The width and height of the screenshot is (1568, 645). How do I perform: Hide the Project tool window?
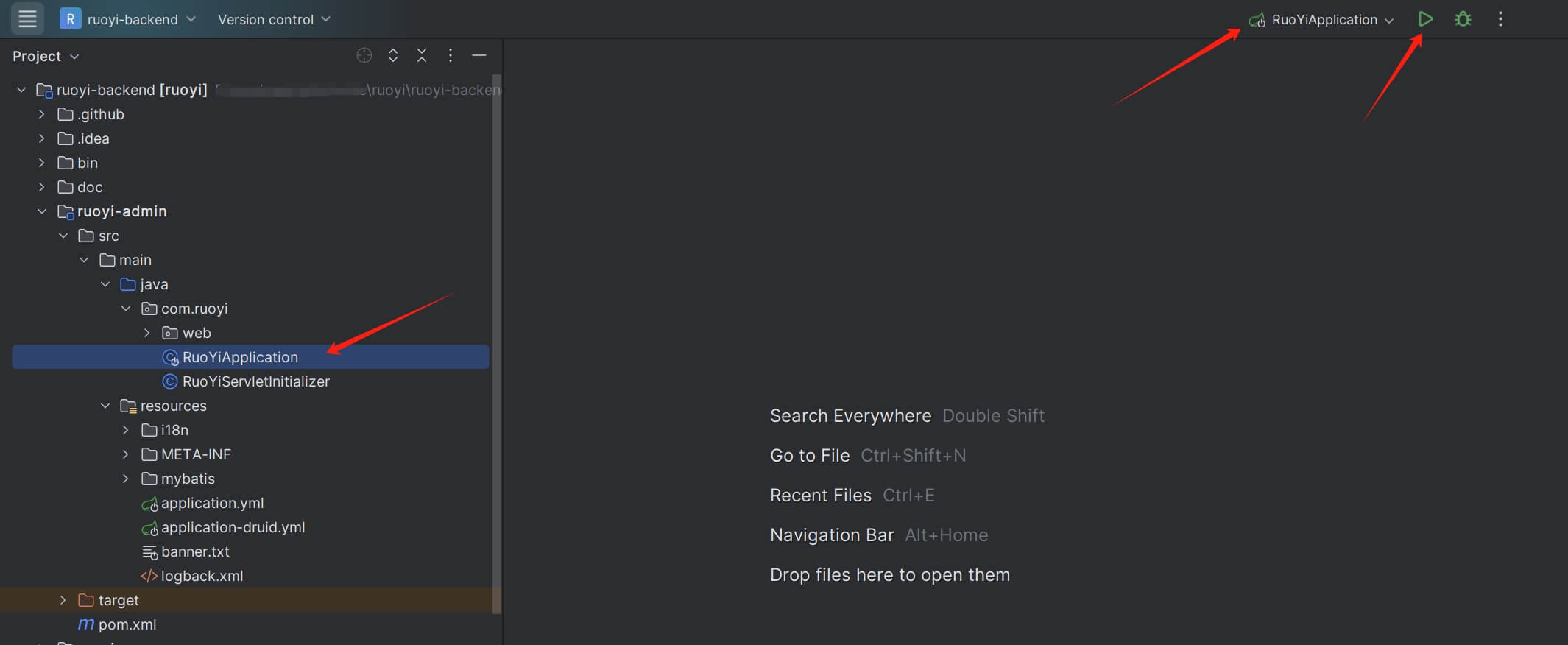click(x=479, y=55)
